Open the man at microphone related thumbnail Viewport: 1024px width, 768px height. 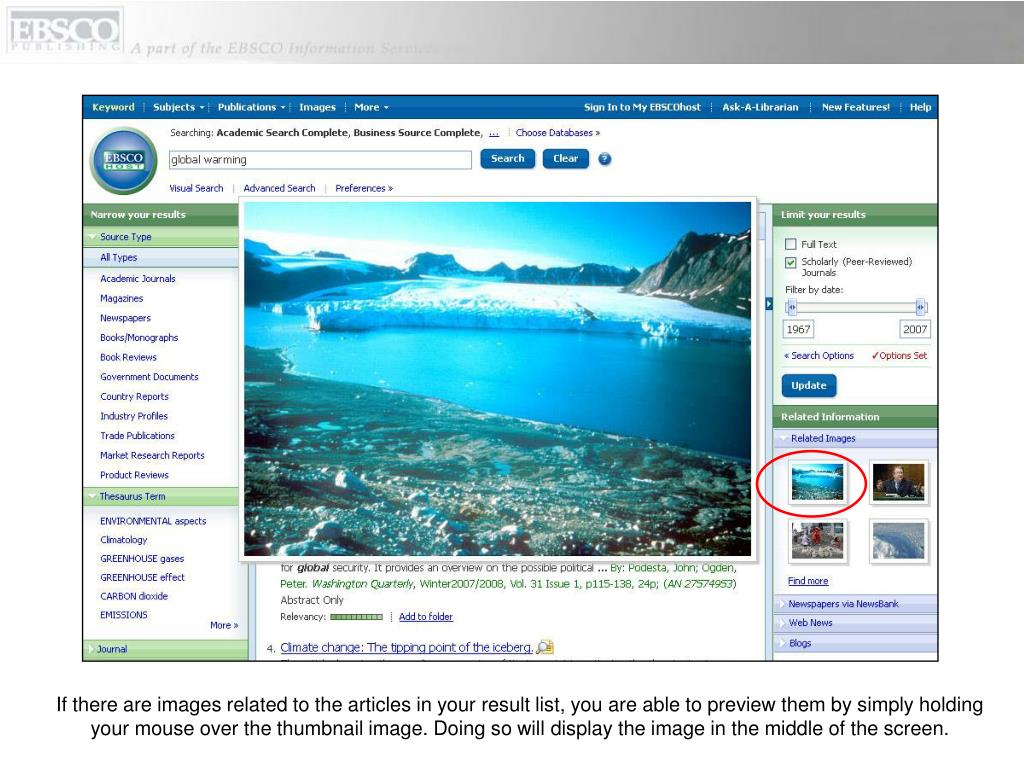pos(899,482)
